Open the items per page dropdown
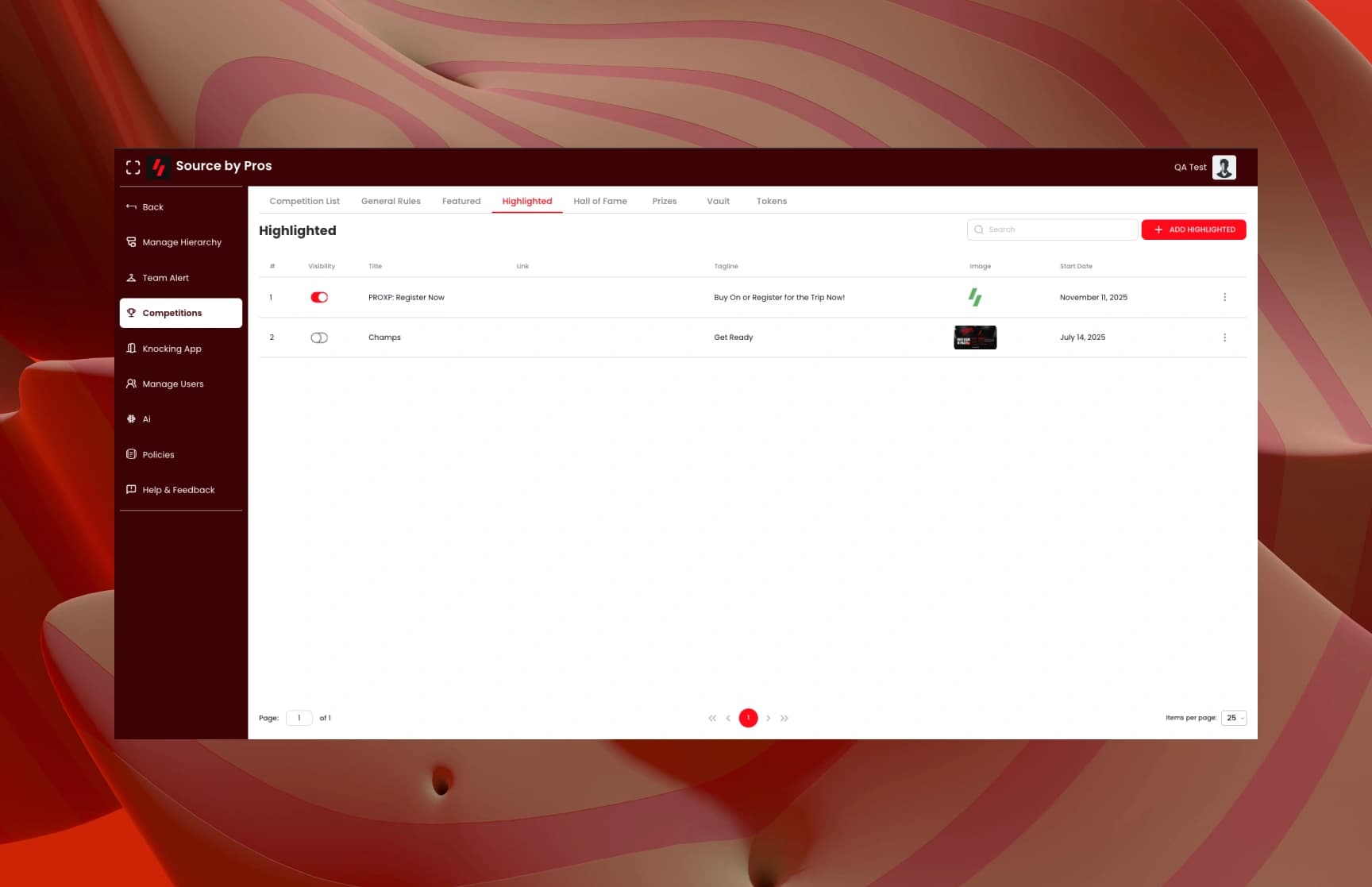This screenshot has width=1372, height=887. click(x=1234, y=718)
